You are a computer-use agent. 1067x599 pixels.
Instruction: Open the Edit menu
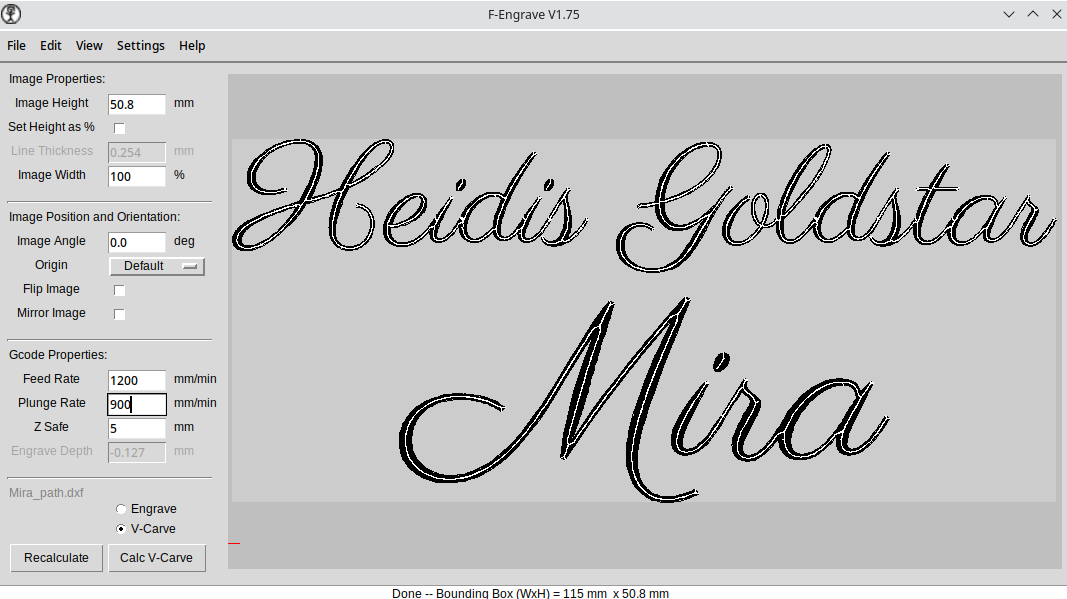click(51, 46)
